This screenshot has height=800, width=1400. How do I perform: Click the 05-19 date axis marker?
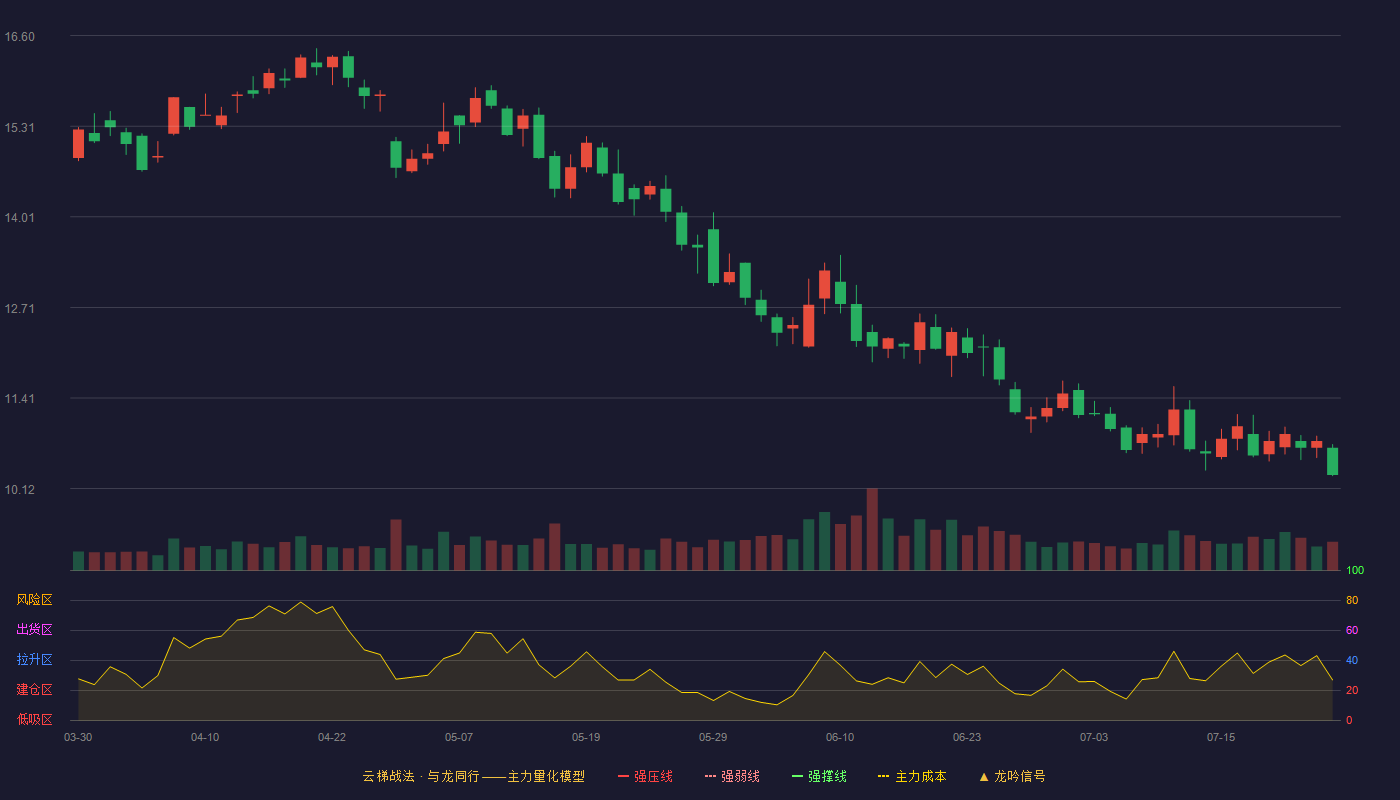point(586,737)
